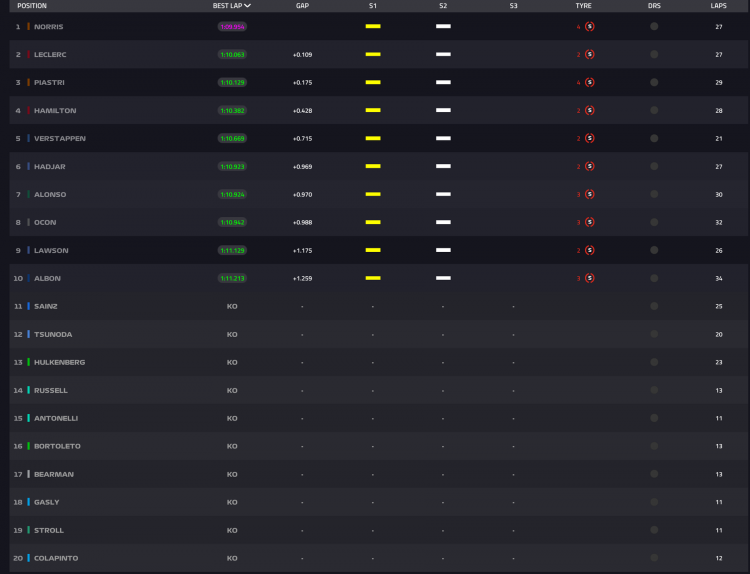Click Alonso's soft tyre icon
Image resolution: width=750 pixels, height=574 pixels.
pyautogui.click(x=590, y=194)
